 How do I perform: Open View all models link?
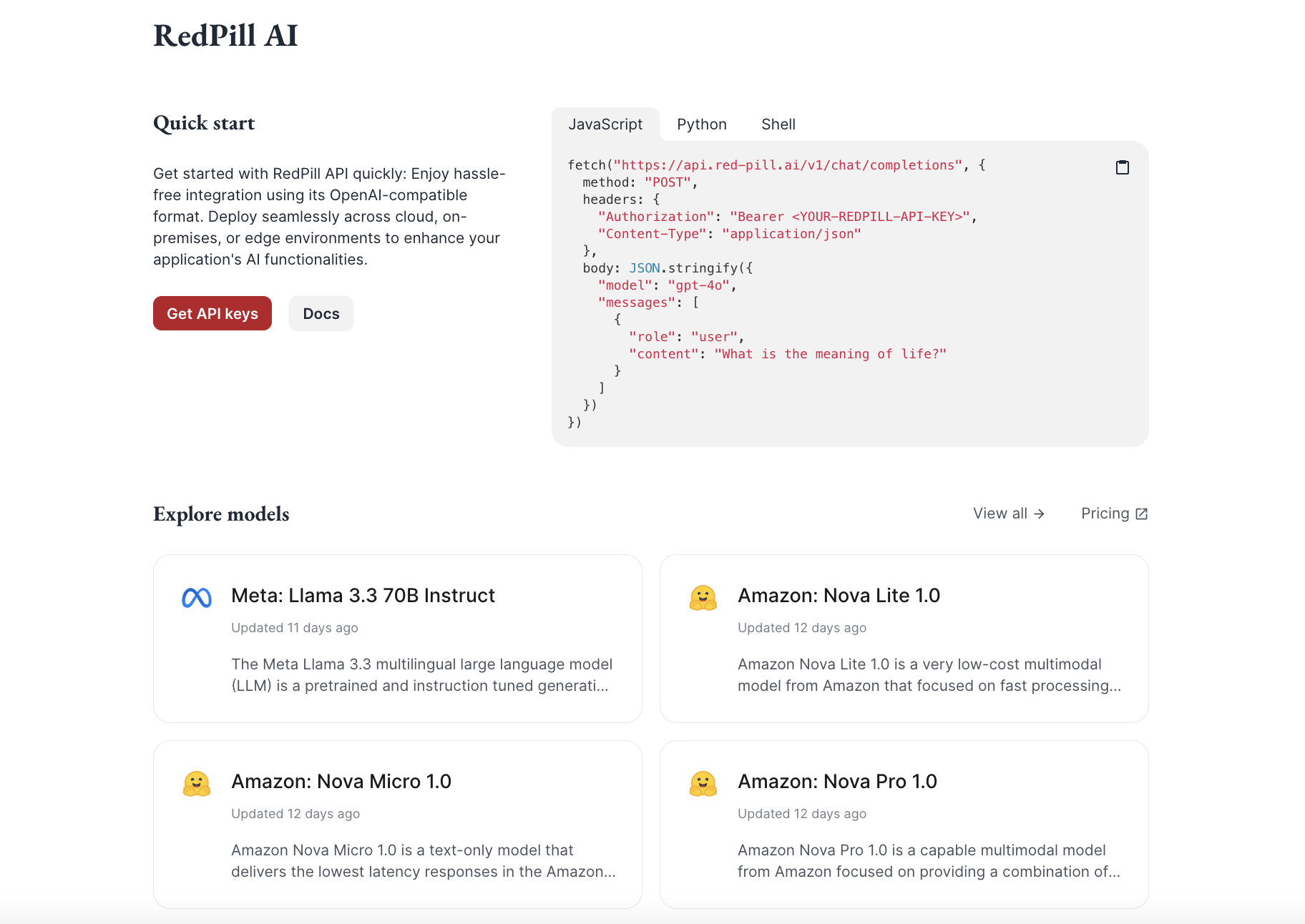1009,513
